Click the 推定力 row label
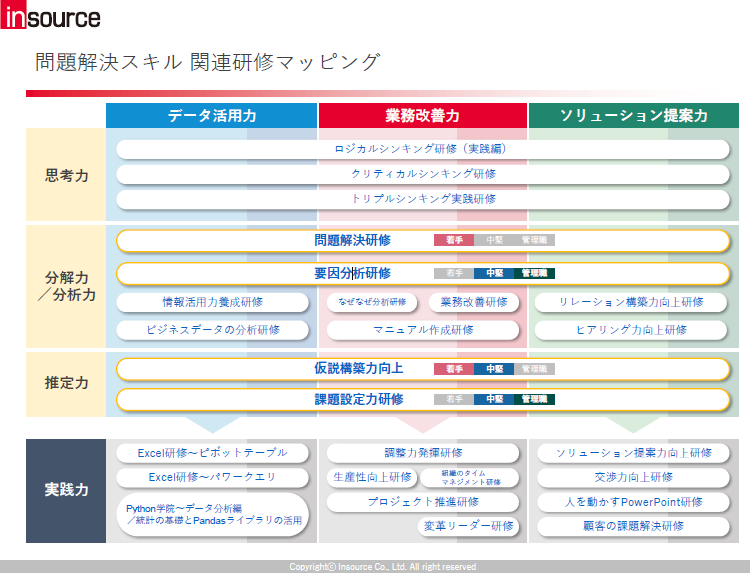Viewport: 750px width, 573px height. [x=66, y=383]
